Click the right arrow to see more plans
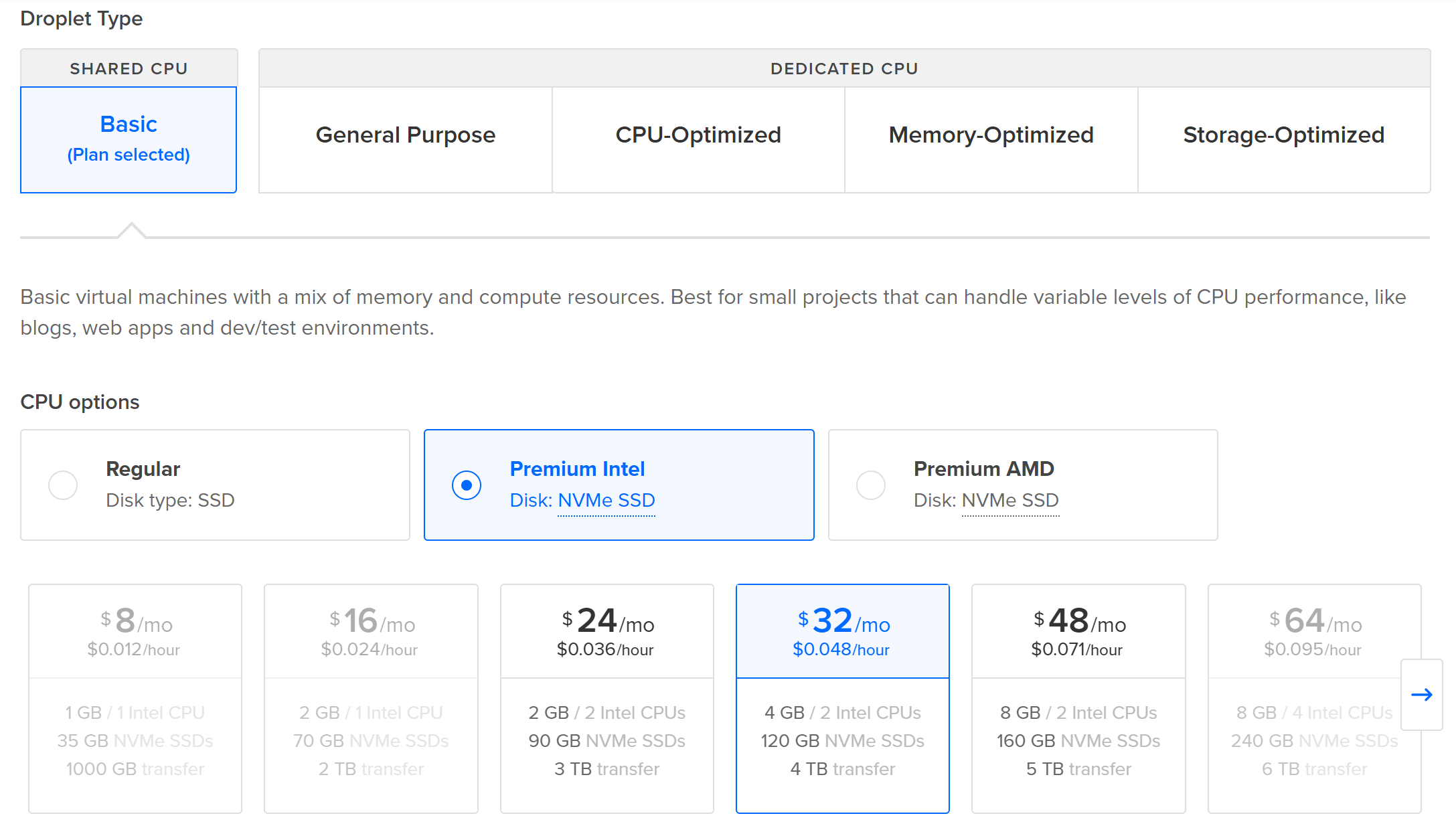 1421,695
